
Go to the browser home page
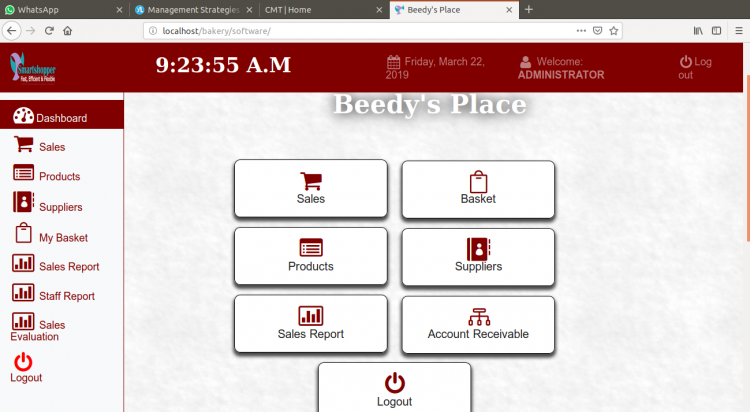click(x=67, y=31)
